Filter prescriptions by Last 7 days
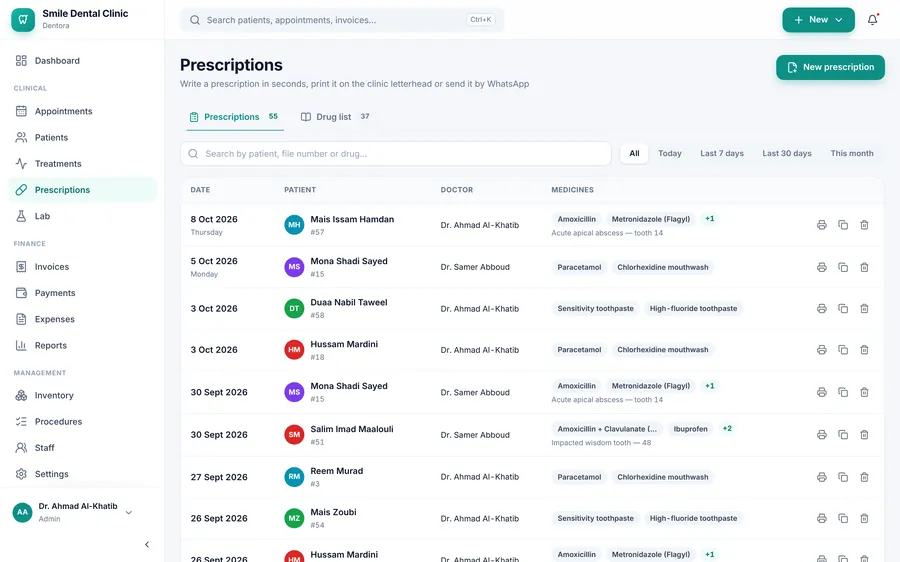 point(721,153)
